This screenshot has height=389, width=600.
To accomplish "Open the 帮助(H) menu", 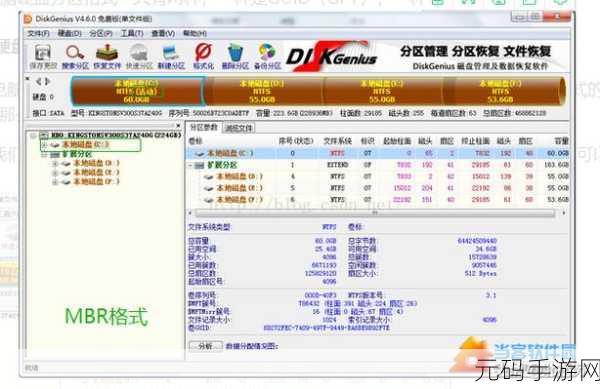I will click(194, 34).
